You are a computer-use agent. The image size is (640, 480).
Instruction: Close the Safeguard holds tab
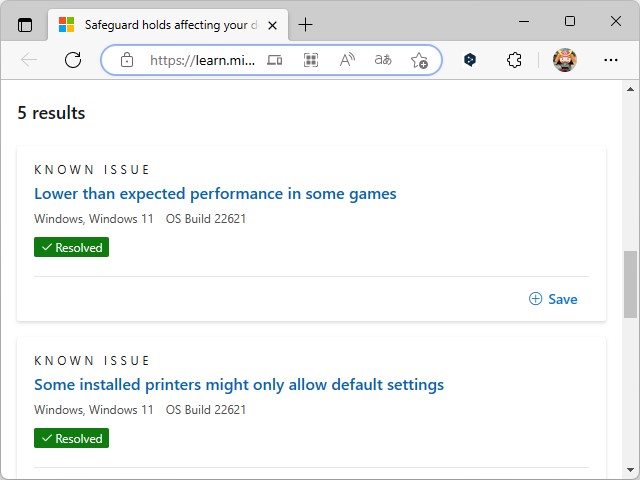[272, 26]
